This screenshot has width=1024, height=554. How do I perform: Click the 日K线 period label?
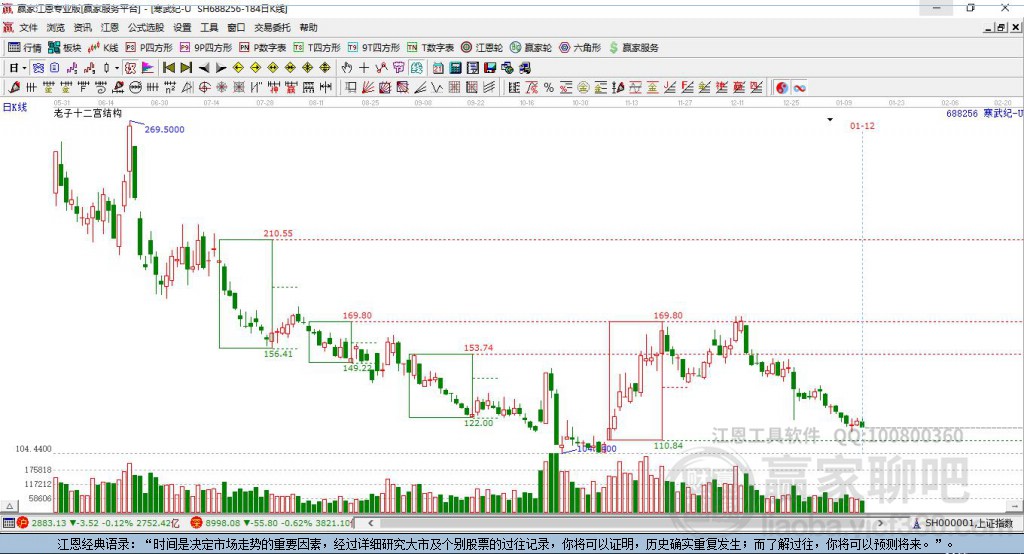tap(15, 107)
